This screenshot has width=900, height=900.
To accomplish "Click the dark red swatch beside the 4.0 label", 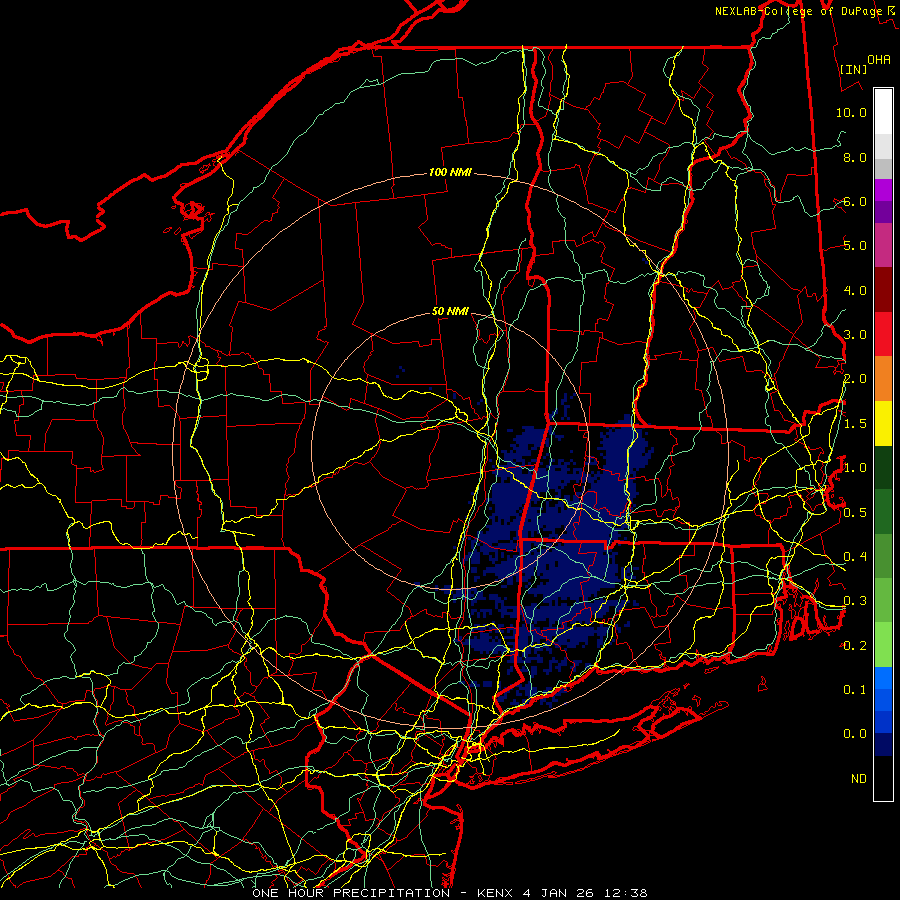I will tap(883, 290).
